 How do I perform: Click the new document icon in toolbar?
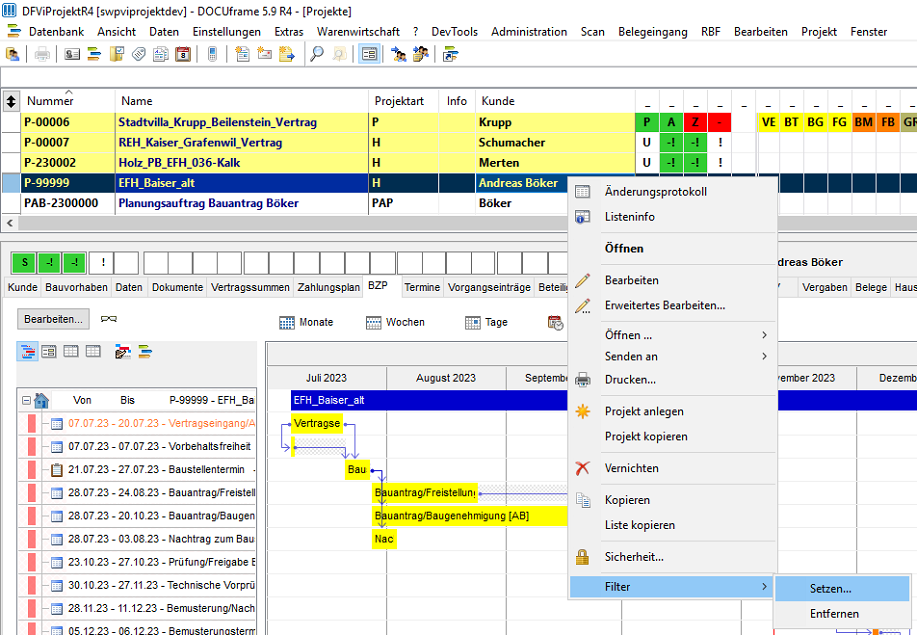(x=242, y=55)
